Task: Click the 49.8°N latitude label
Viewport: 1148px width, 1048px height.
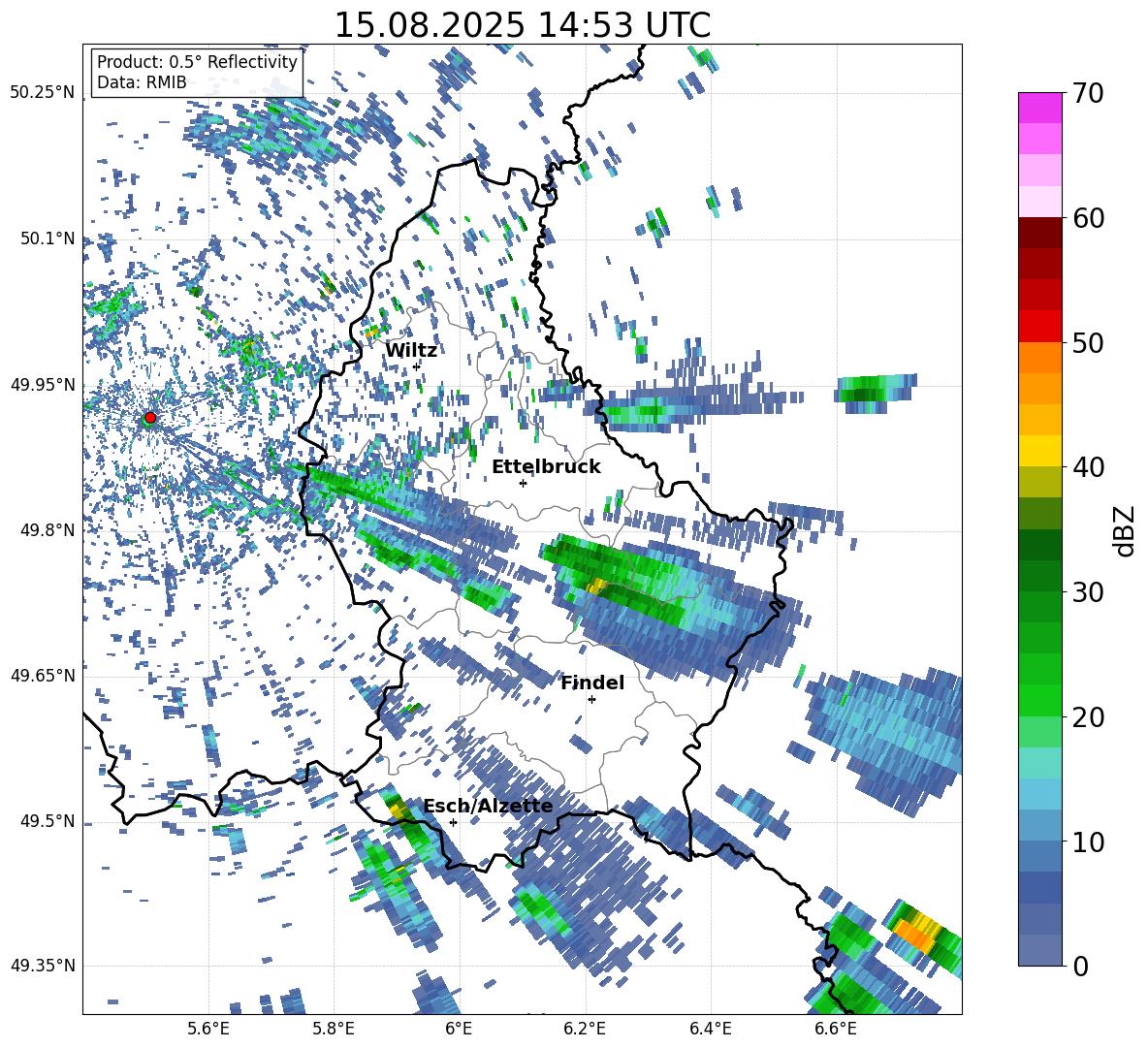Action: tap(48, 530)
